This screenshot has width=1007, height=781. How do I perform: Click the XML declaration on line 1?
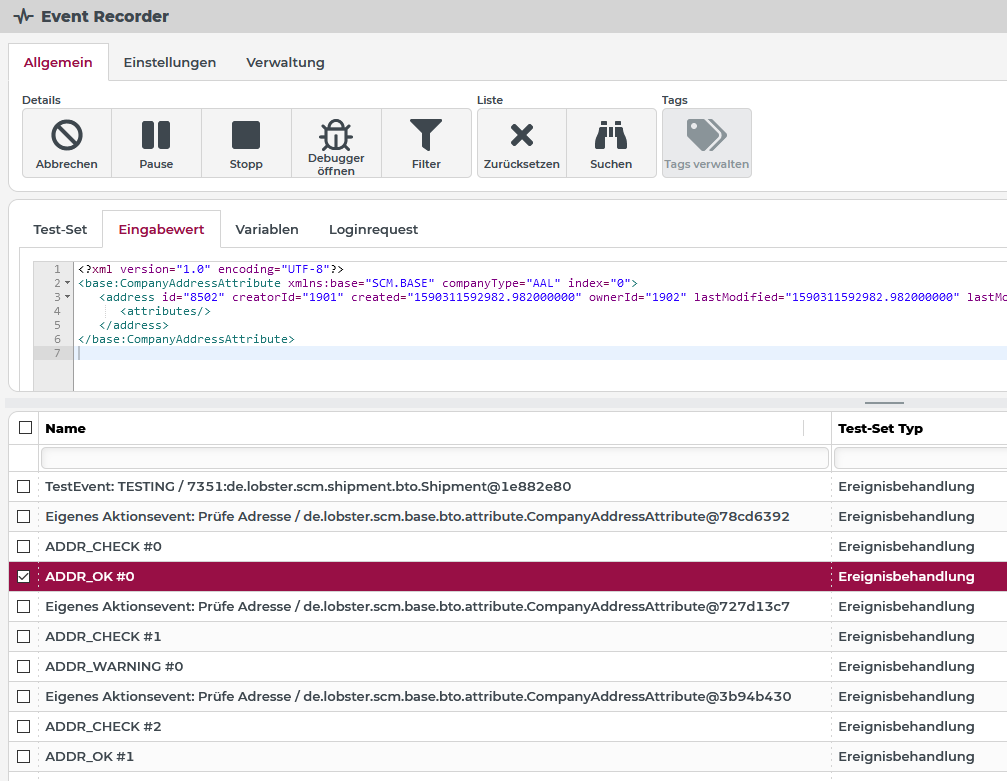click(x=211, y=269)
